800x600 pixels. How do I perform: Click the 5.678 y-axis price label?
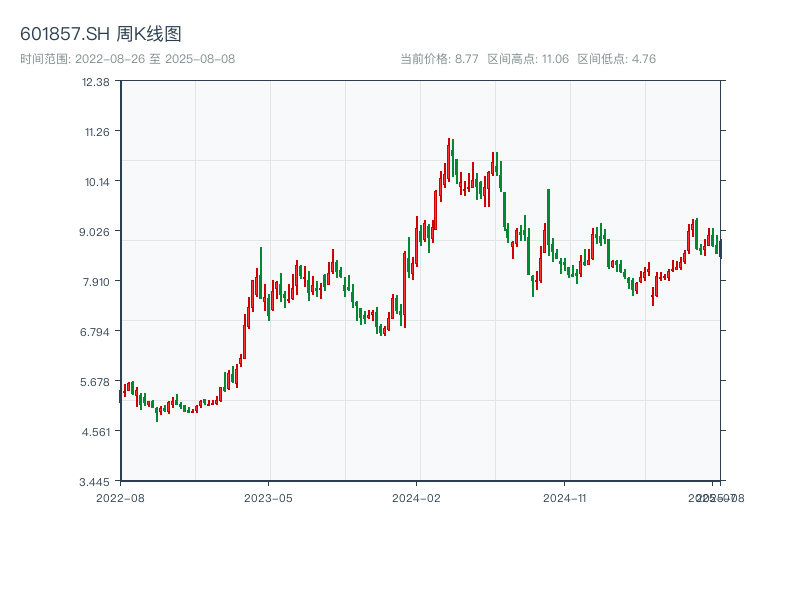click(96, 381)
